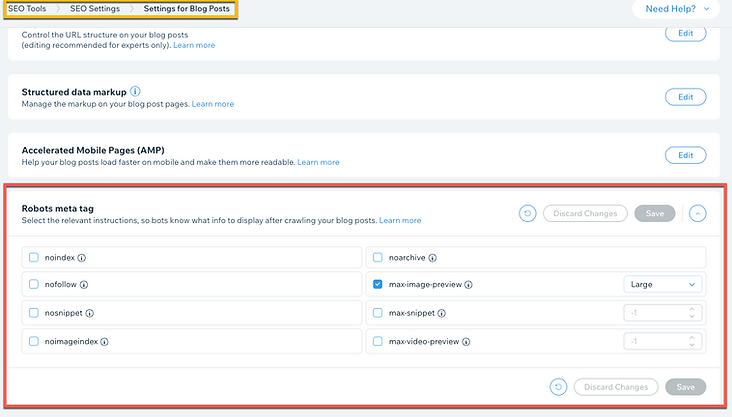Edit the URL structure settings

[685, 33]
